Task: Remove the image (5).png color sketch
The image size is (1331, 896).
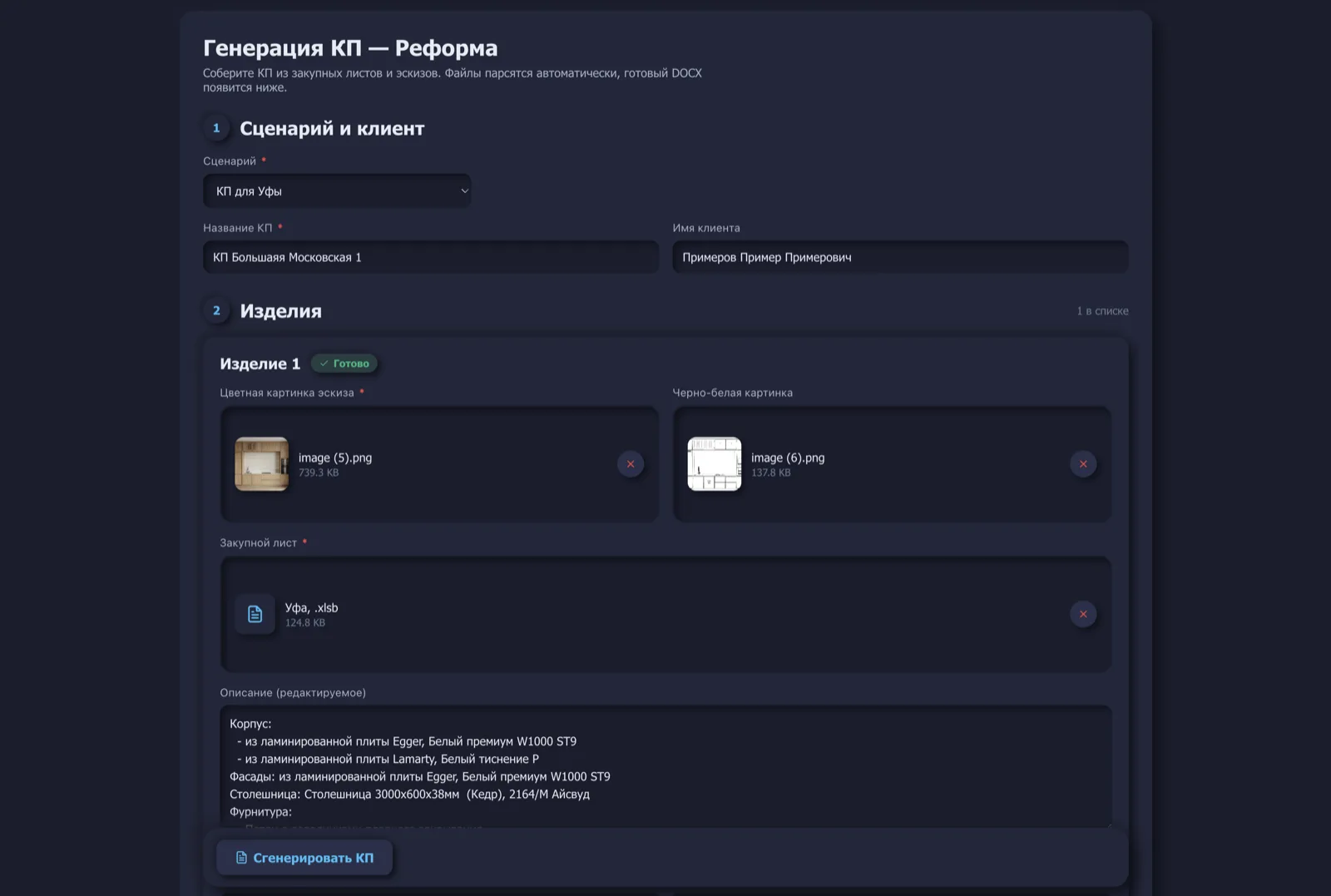Action: [x=630, y=464]
